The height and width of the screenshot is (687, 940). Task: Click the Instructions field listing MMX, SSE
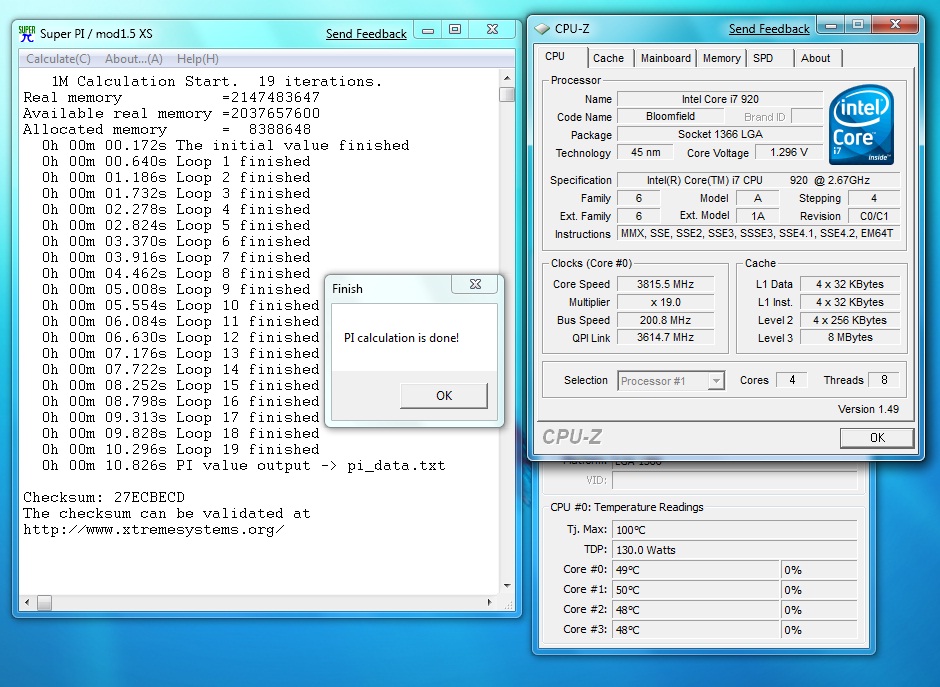click(758, 234)
